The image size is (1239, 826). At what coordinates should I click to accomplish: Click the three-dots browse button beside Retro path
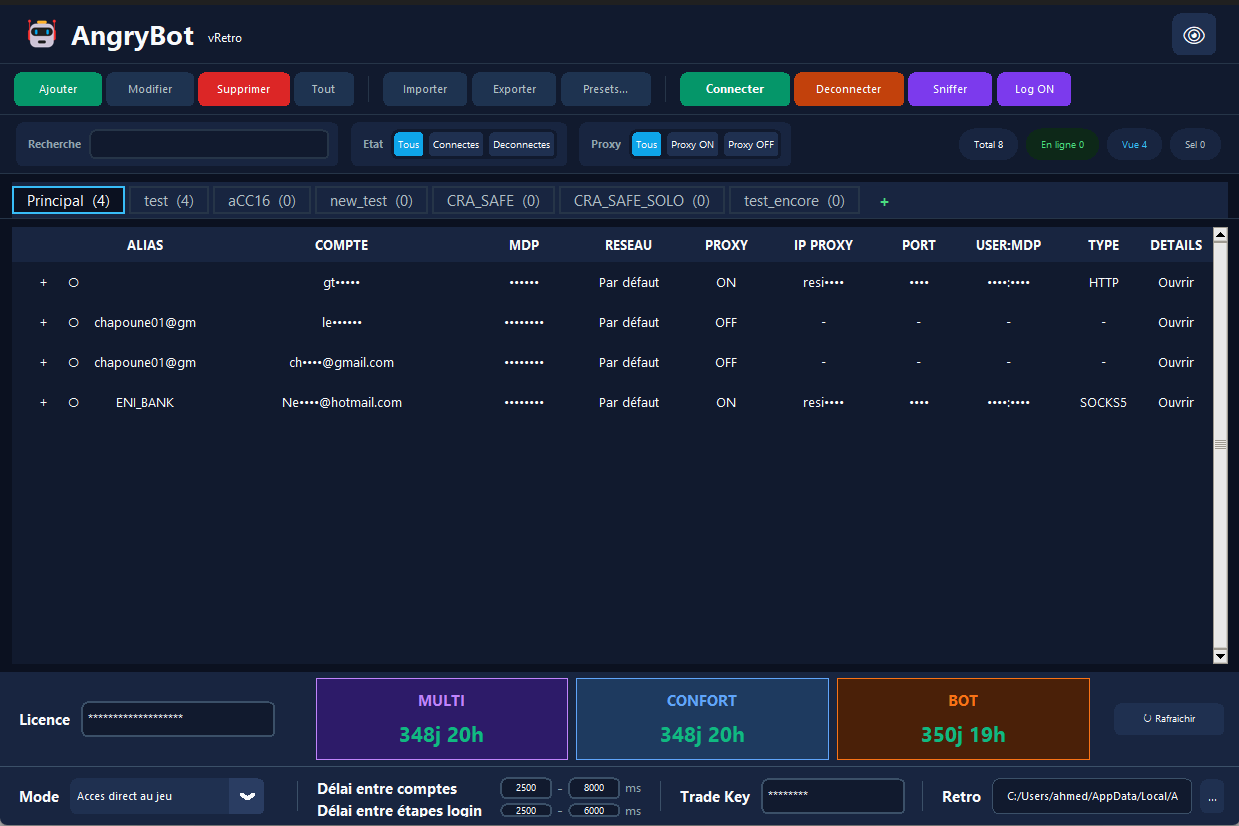coord(1212,797)
